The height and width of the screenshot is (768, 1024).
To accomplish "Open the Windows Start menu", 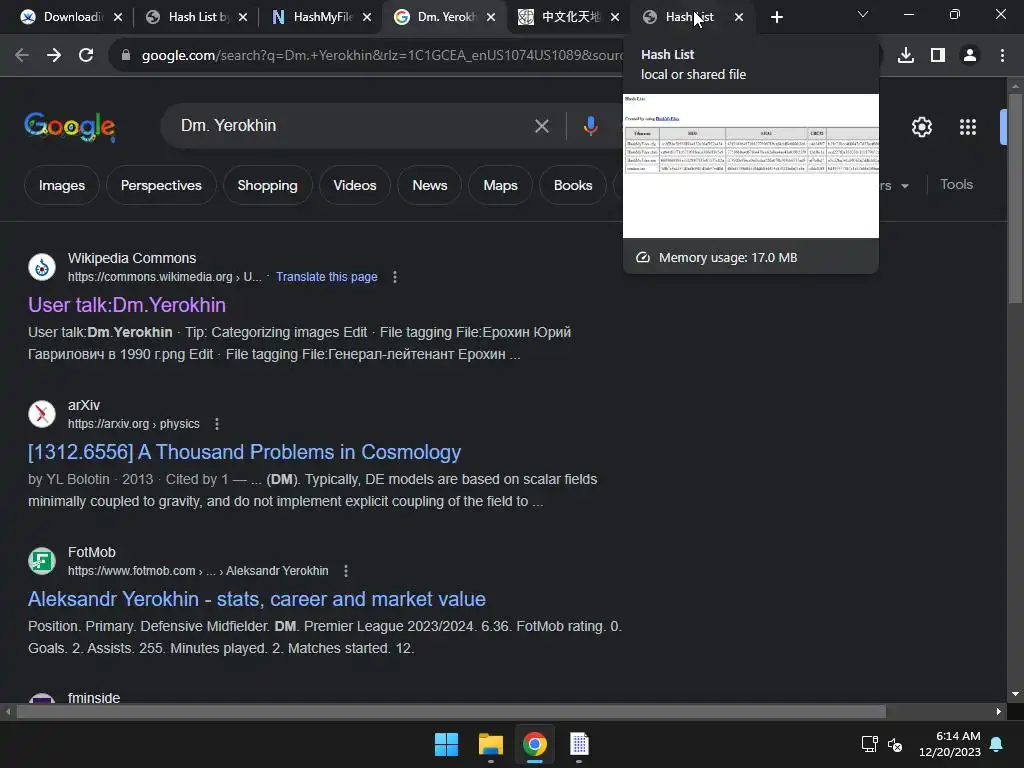I will tap(447, 744).
